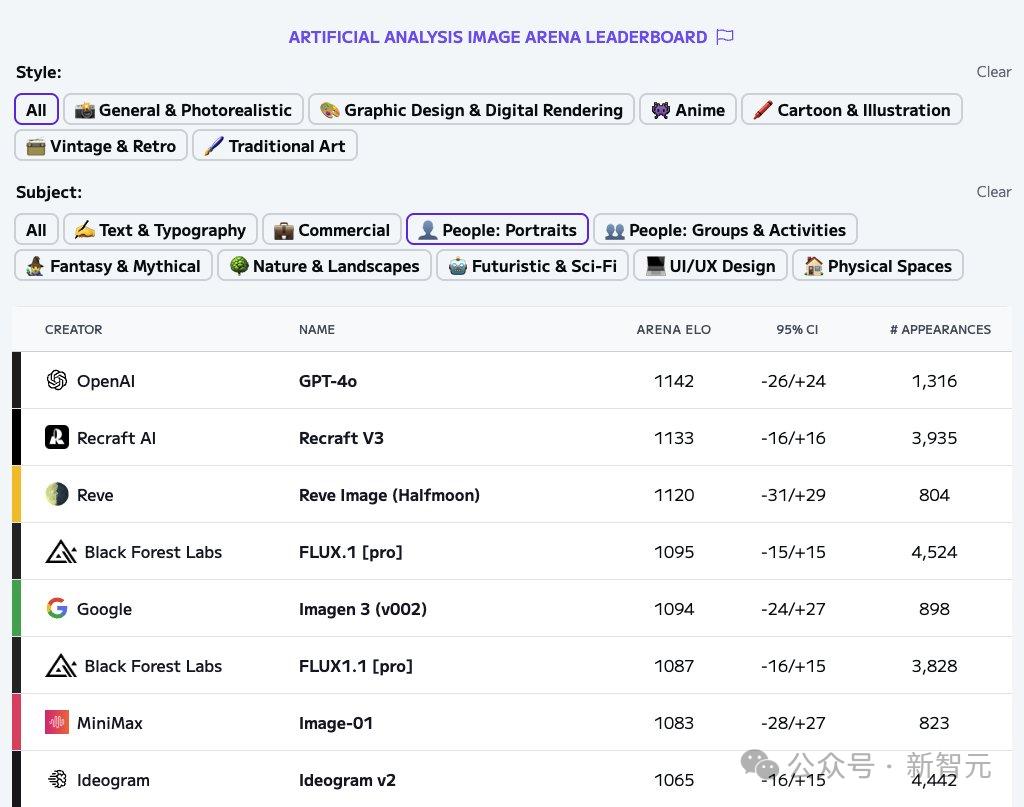Click the appearances count 3,828

[x=935, y=666]
